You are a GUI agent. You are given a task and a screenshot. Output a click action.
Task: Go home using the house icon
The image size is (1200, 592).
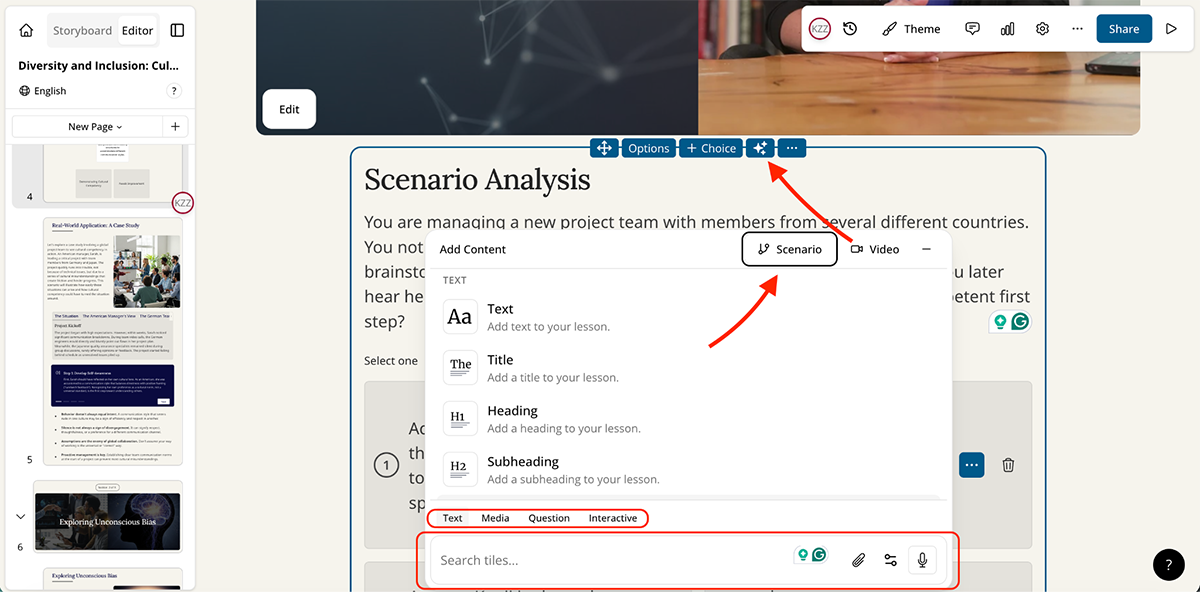tap(25, 30)
